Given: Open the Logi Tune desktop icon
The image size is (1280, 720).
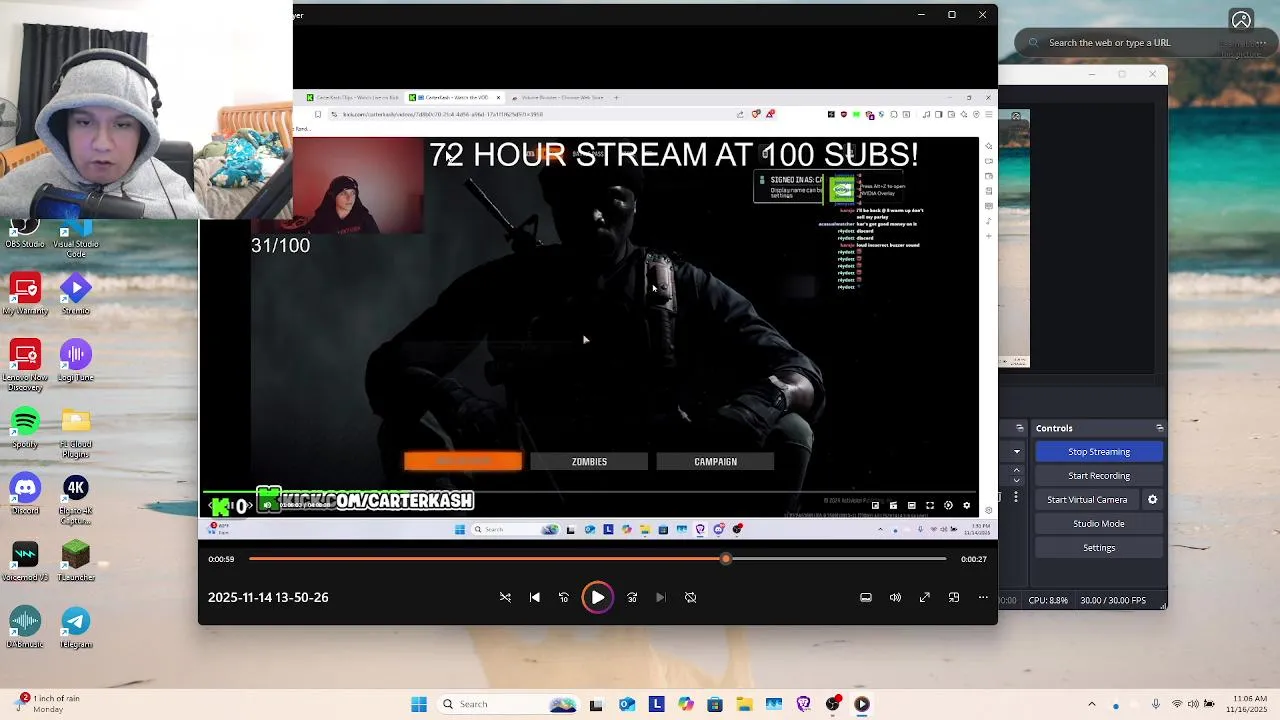Looking at the screenshot, I should (76, 362).
